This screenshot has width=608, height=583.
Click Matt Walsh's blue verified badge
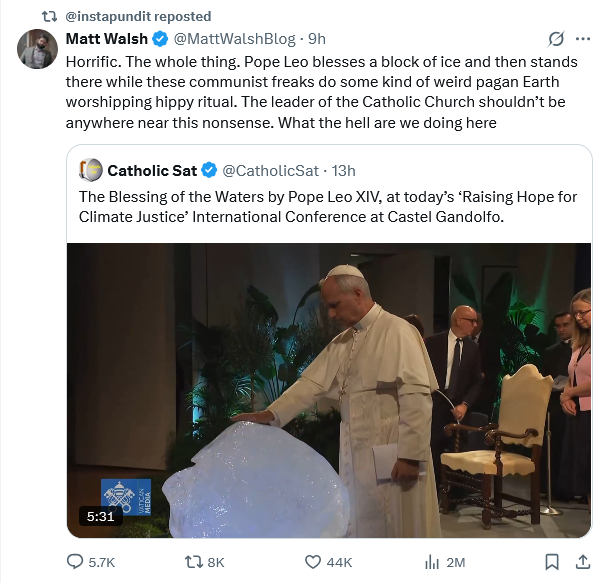pyautogui.click(x=159, y=39)
